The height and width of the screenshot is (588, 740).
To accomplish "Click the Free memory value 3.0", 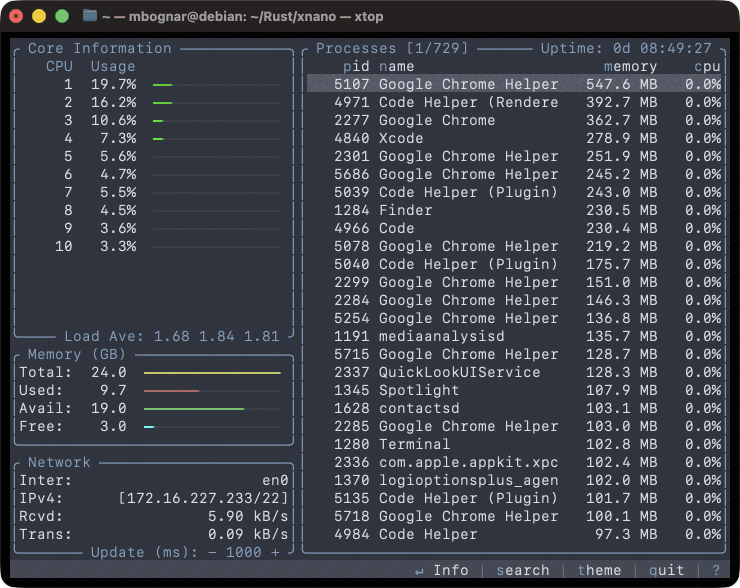I will (x=113, y=426).
